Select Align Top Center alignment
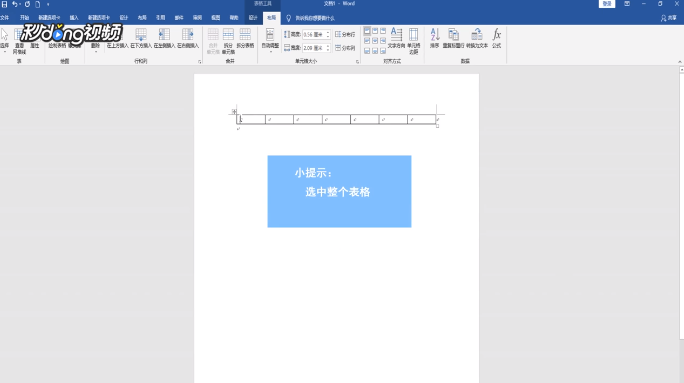Image resolution: width=684 pixels, height=383 pixels. click(x=375, y=31)
